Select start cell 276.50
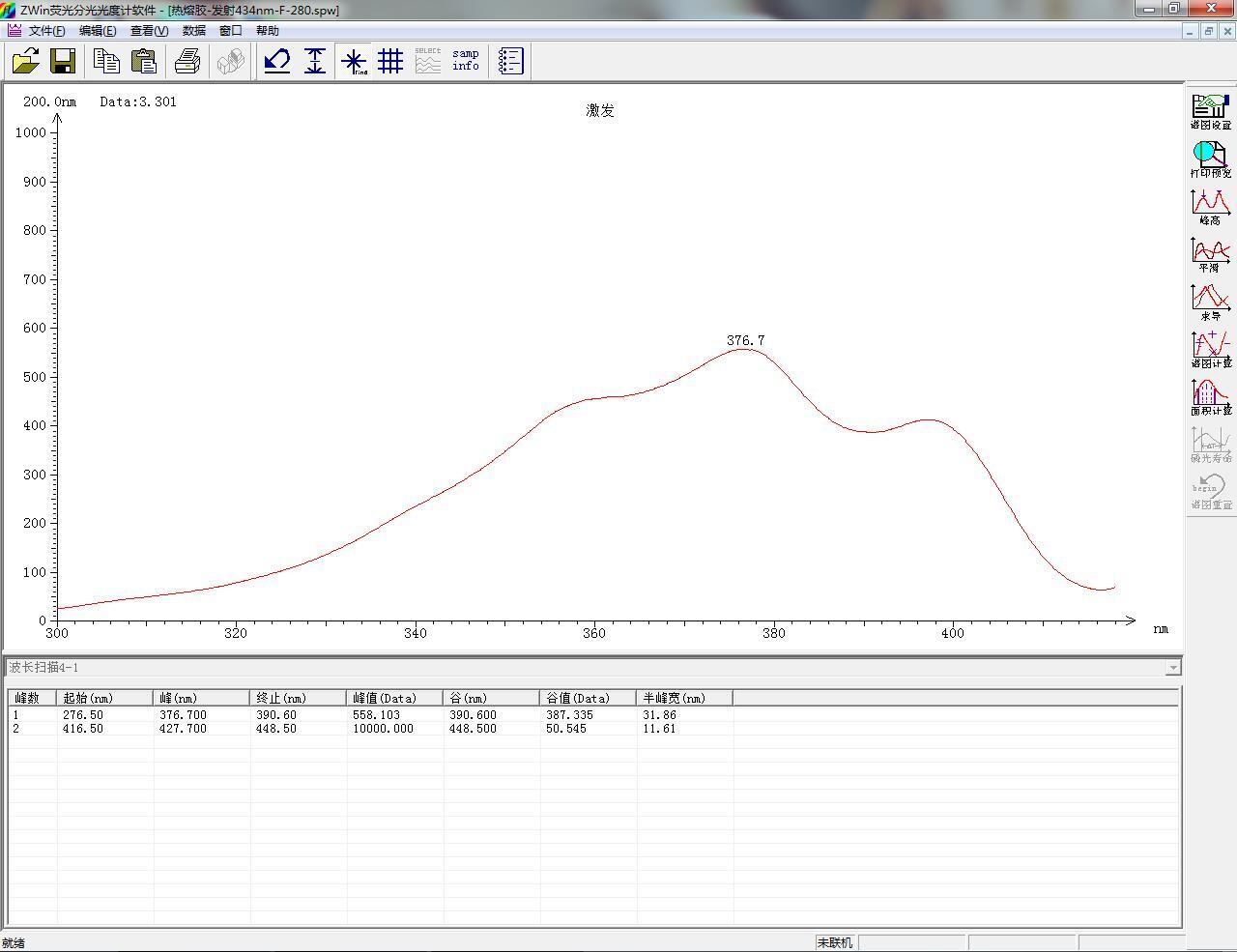1237x952 pixels. click(x=83, y=715)
